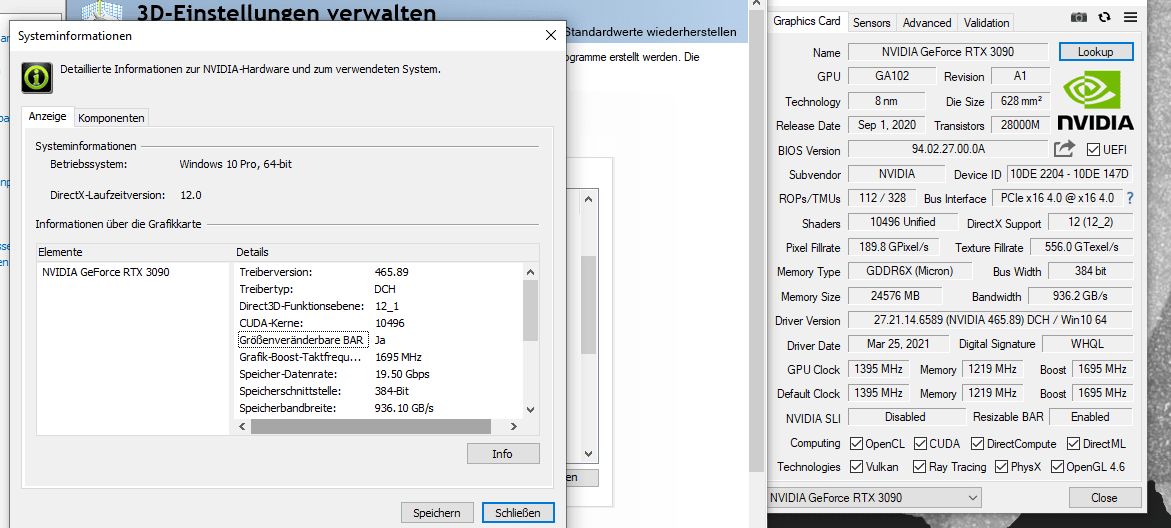Screen dimensions: 1171x528
Task: Open the GPU-Z hamburger menu
Action: pos(1130,17)
